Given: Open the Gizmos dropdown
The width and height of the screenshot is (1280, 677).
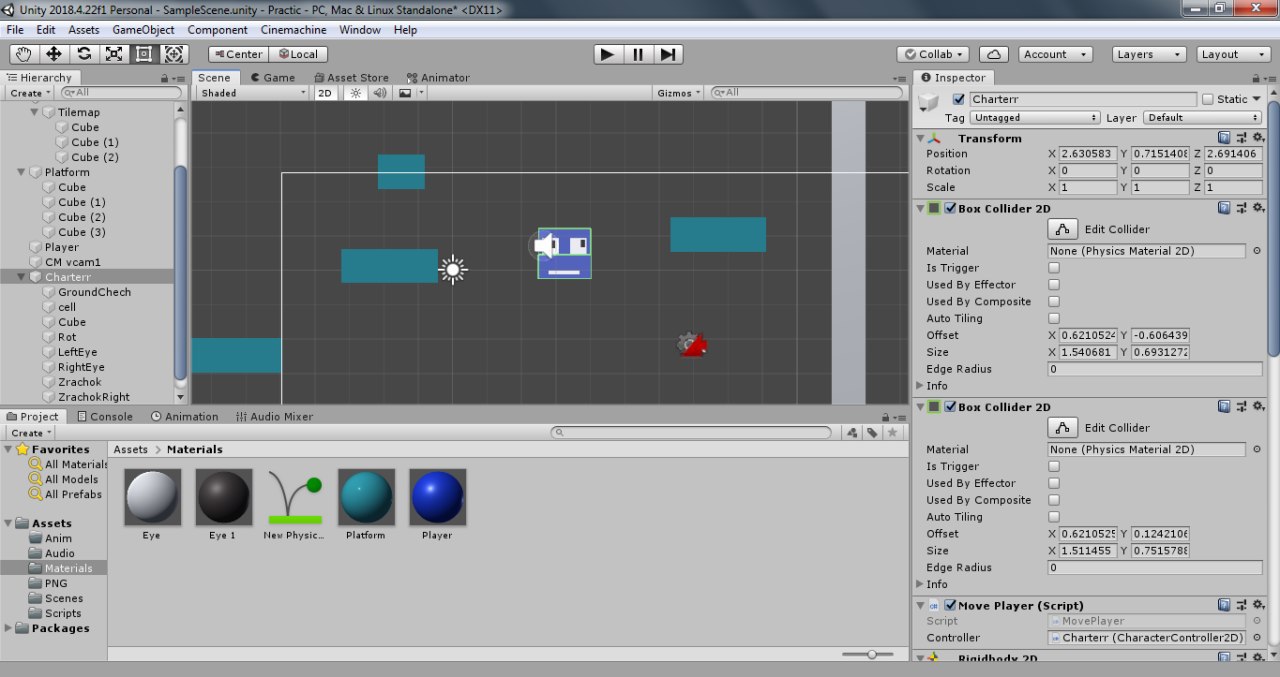Looking at the screenshot, I should point(679,93).
